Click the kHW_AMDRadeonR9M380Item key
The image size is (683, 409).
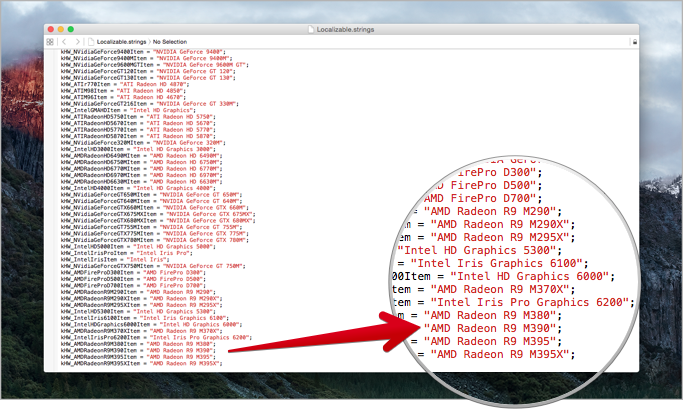point(99,345)
